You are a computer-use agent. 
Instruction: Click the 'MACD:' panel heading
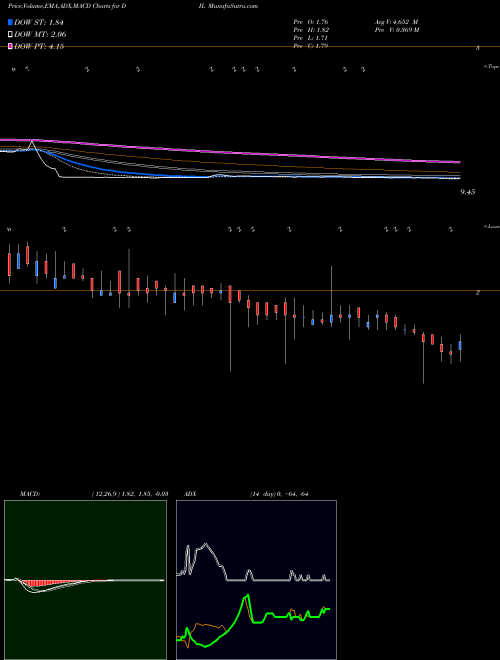pyautogui.click(x=30, y=494)
